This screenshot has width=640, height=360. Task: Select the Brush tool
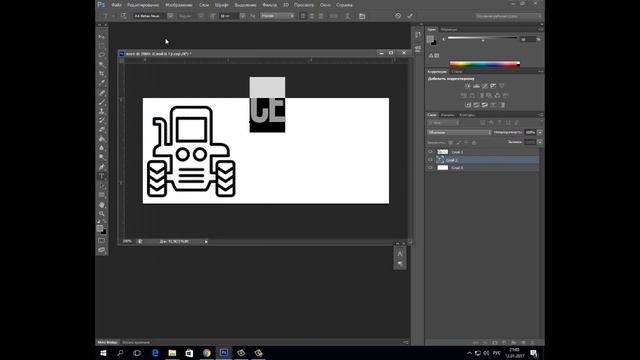point(102,102)
